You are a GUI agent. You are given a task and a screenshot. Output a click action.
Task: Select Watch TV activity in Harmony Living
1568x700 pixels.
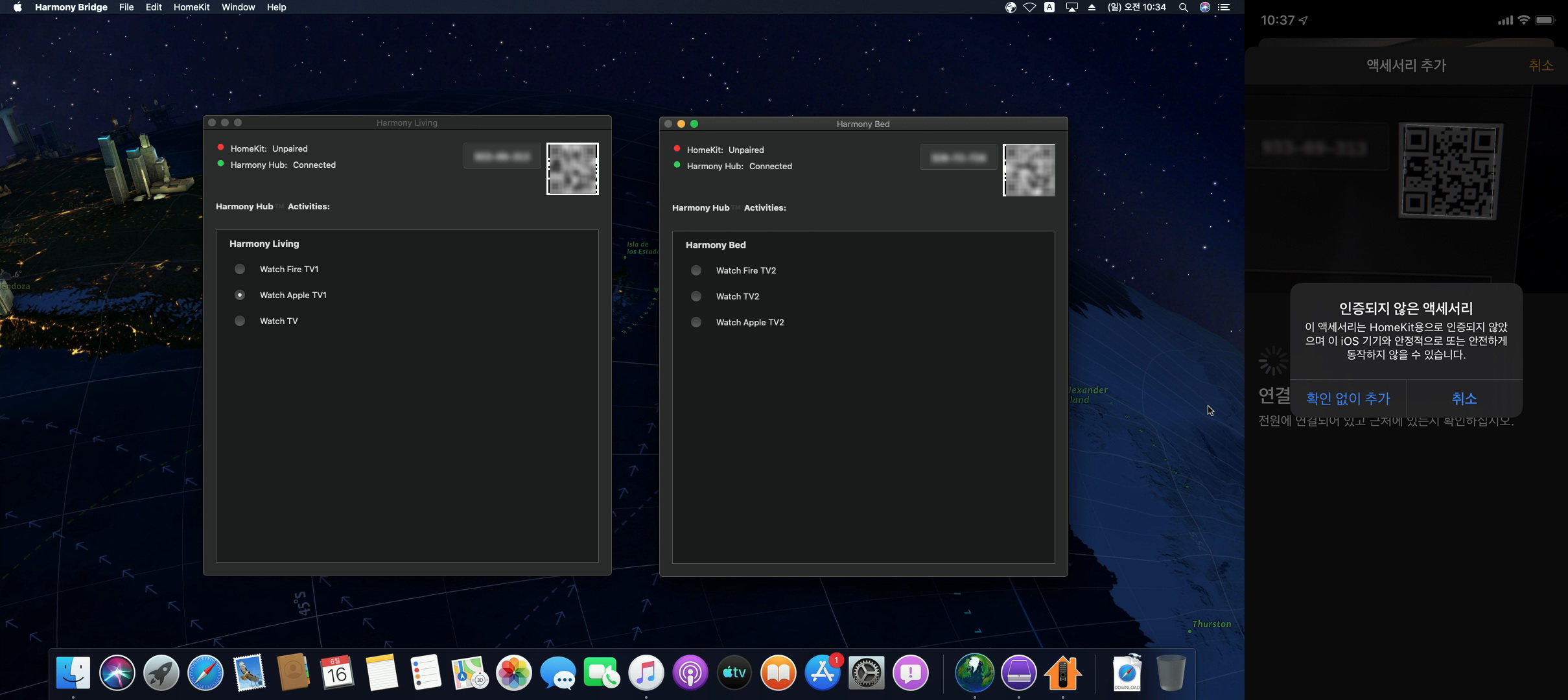(x=240, y=321)
